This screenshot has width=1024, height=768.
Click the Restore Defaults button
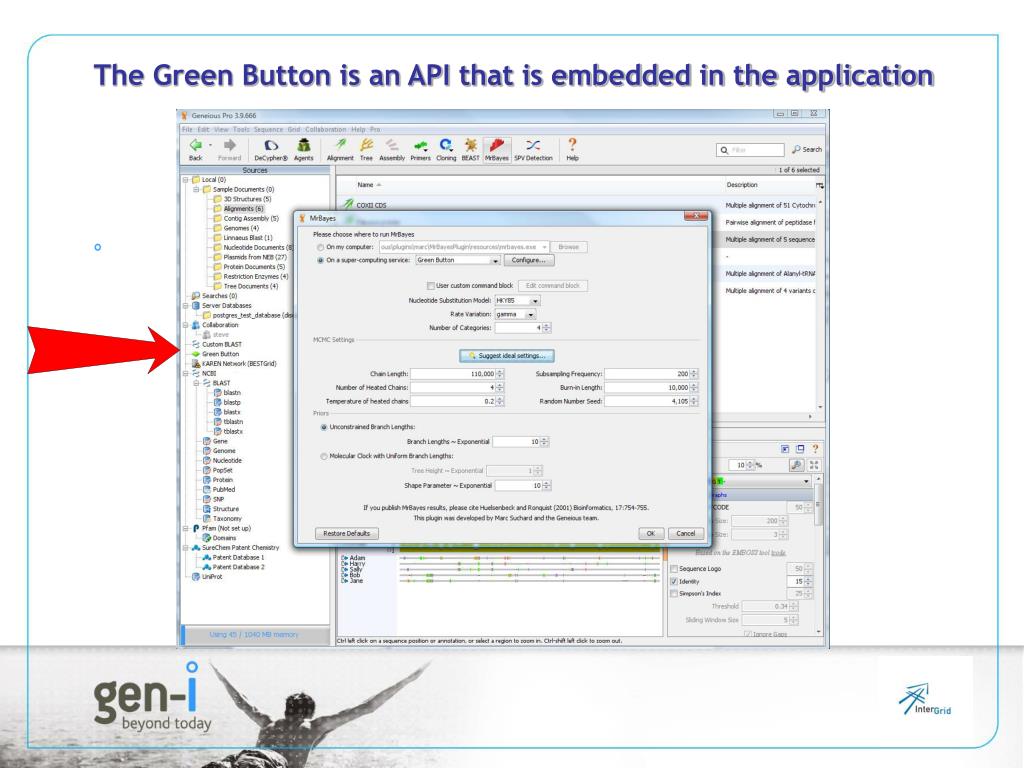347,534
